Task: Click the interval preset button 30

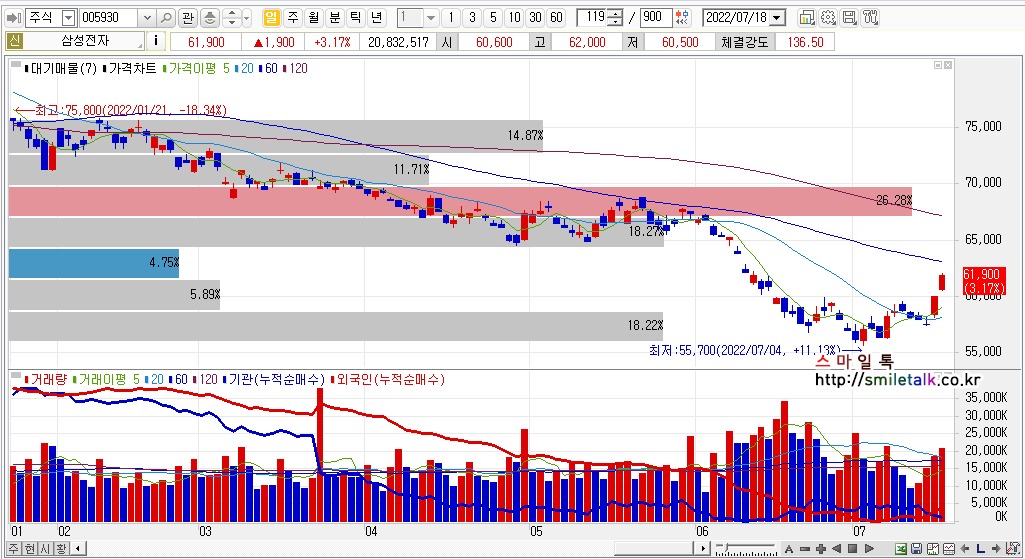Action: 535,18
